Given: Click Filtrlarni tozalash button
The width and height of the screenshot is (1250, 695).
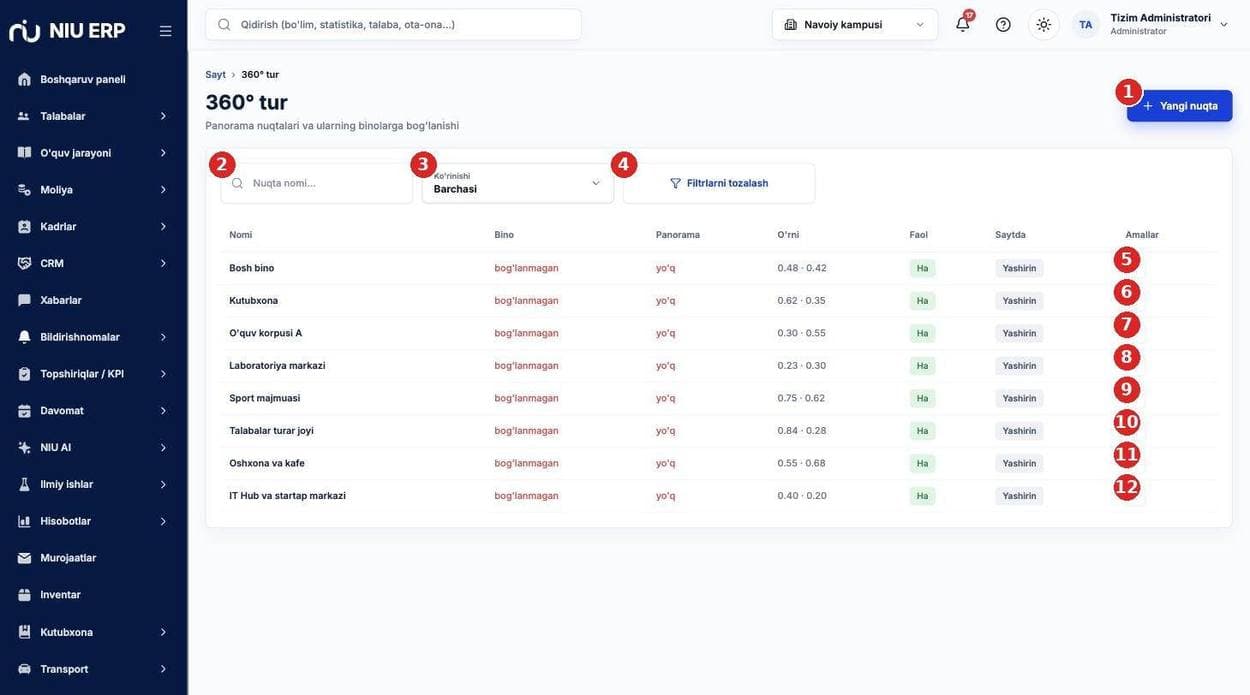Looking at the screenshot, I should pyautogui.click(x=719, y=183).
